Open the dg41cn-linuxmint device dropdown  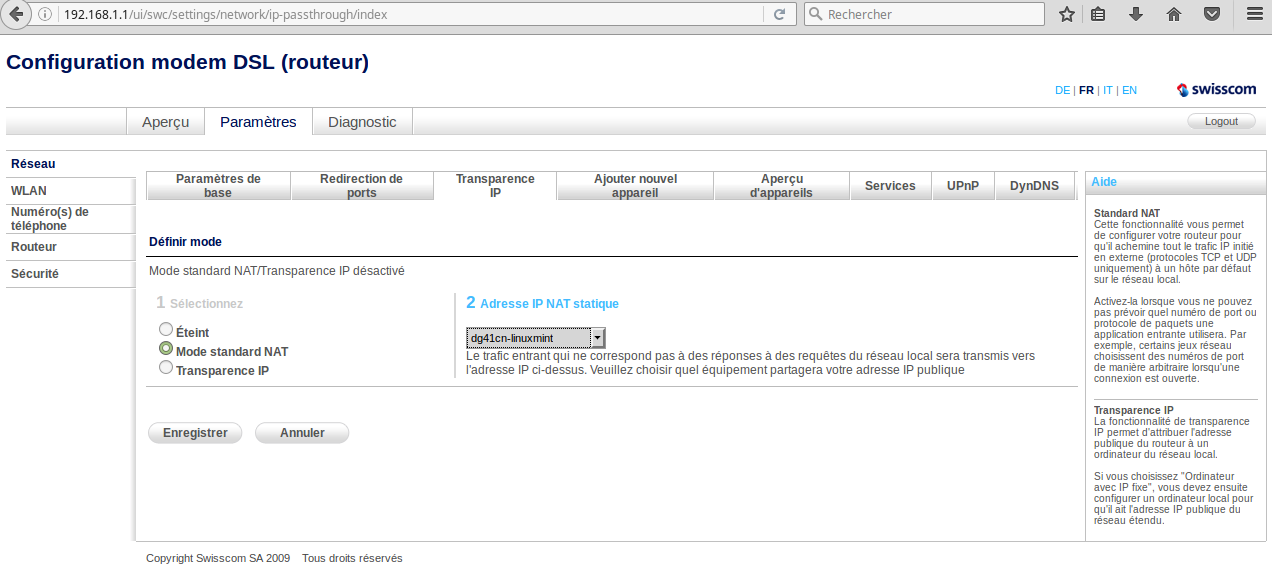[x=535, y=338]
